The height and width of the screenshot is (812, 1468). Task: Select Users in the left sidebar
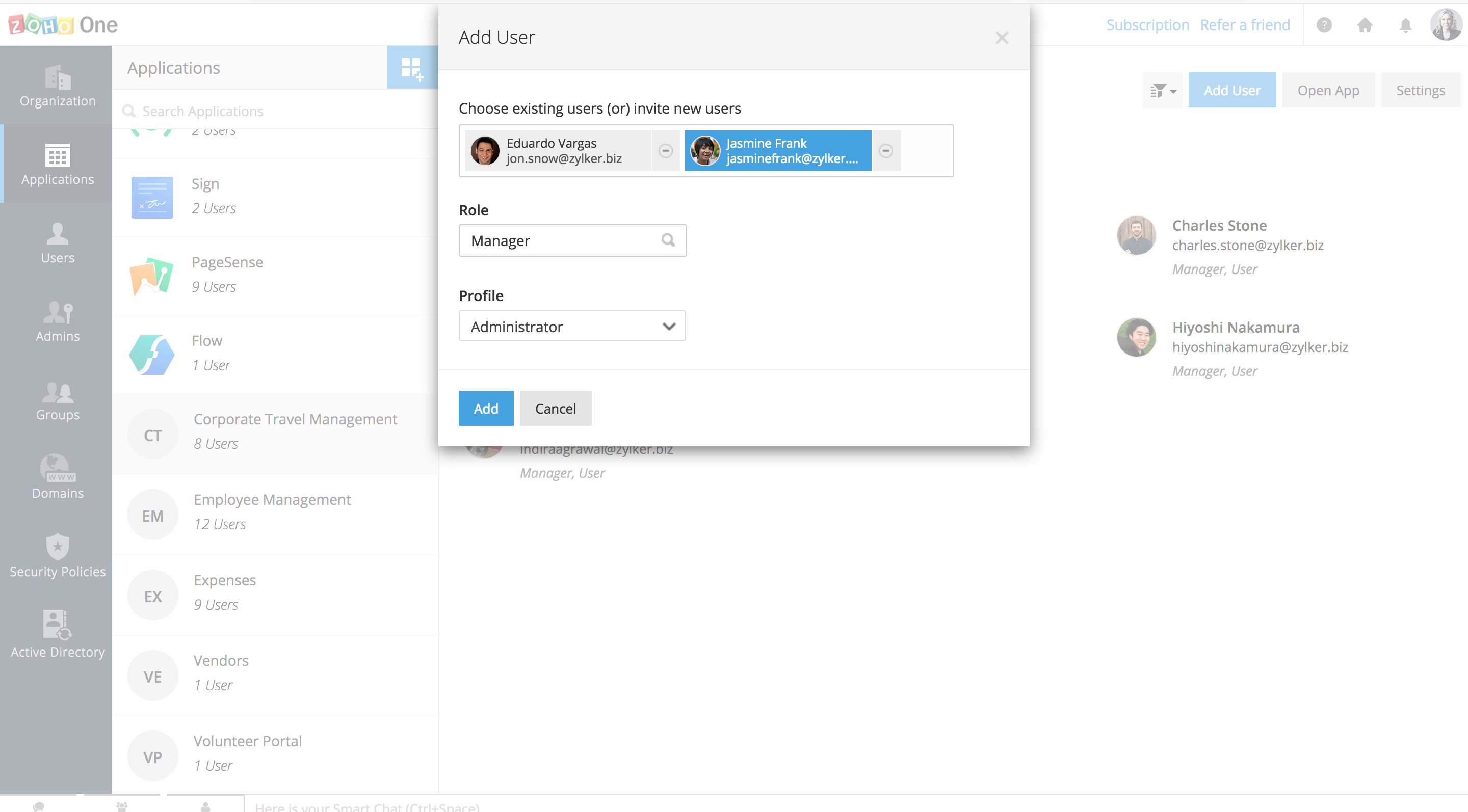tap(57, 242)
